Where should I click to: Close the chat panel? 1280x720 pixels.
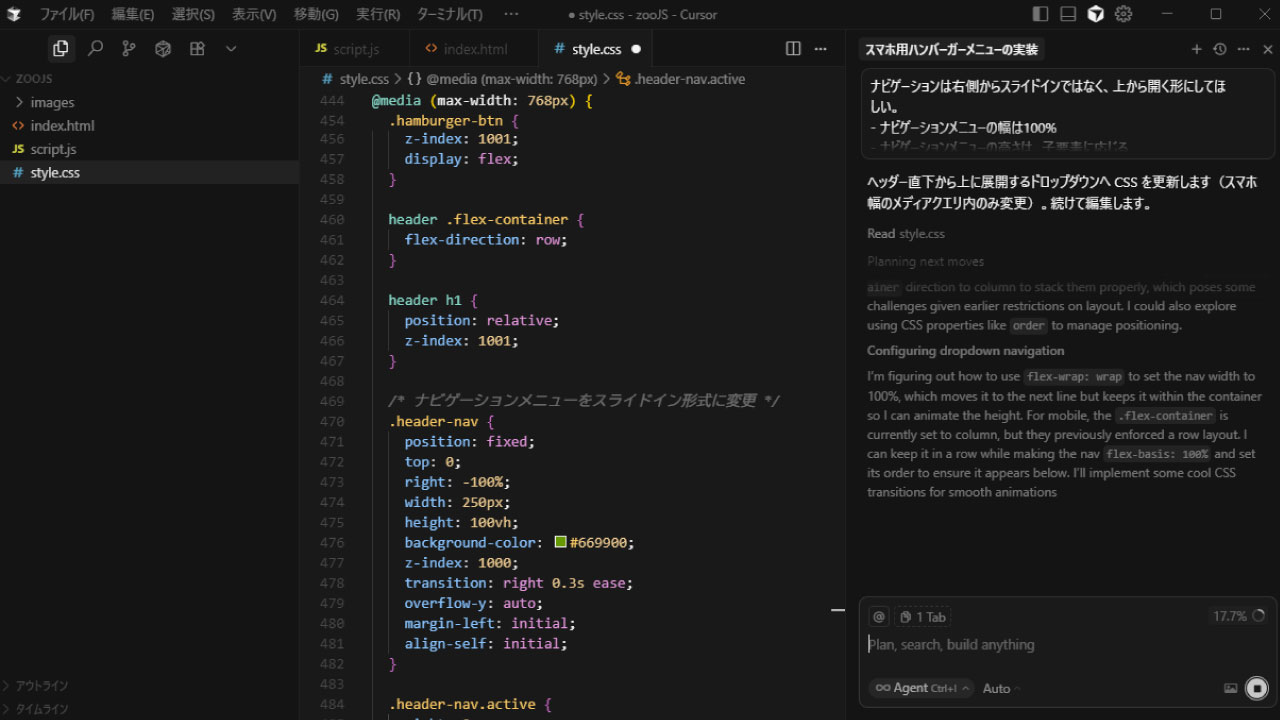[1267, 49]
